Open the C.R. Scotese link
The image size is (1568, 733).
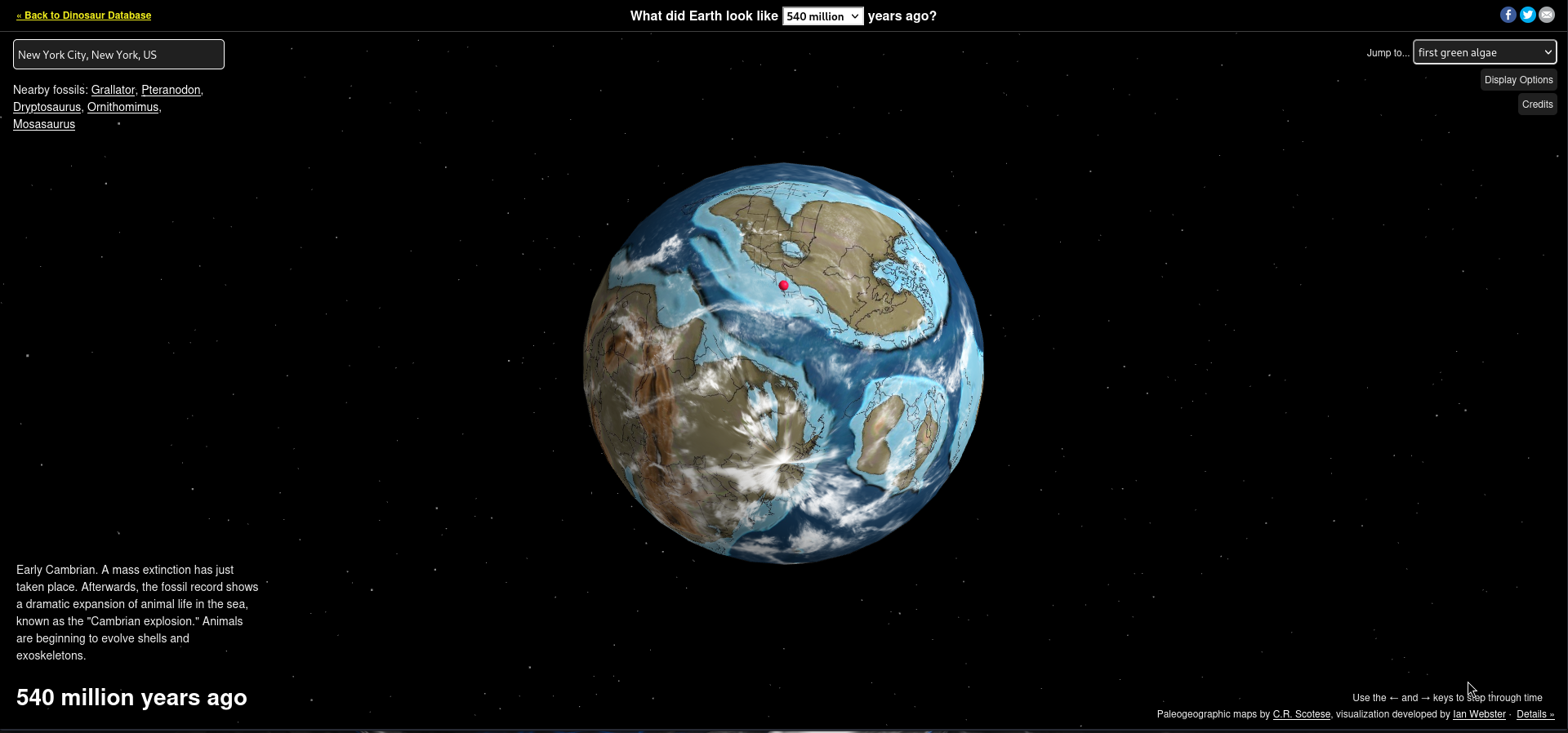click(1301, 714)
